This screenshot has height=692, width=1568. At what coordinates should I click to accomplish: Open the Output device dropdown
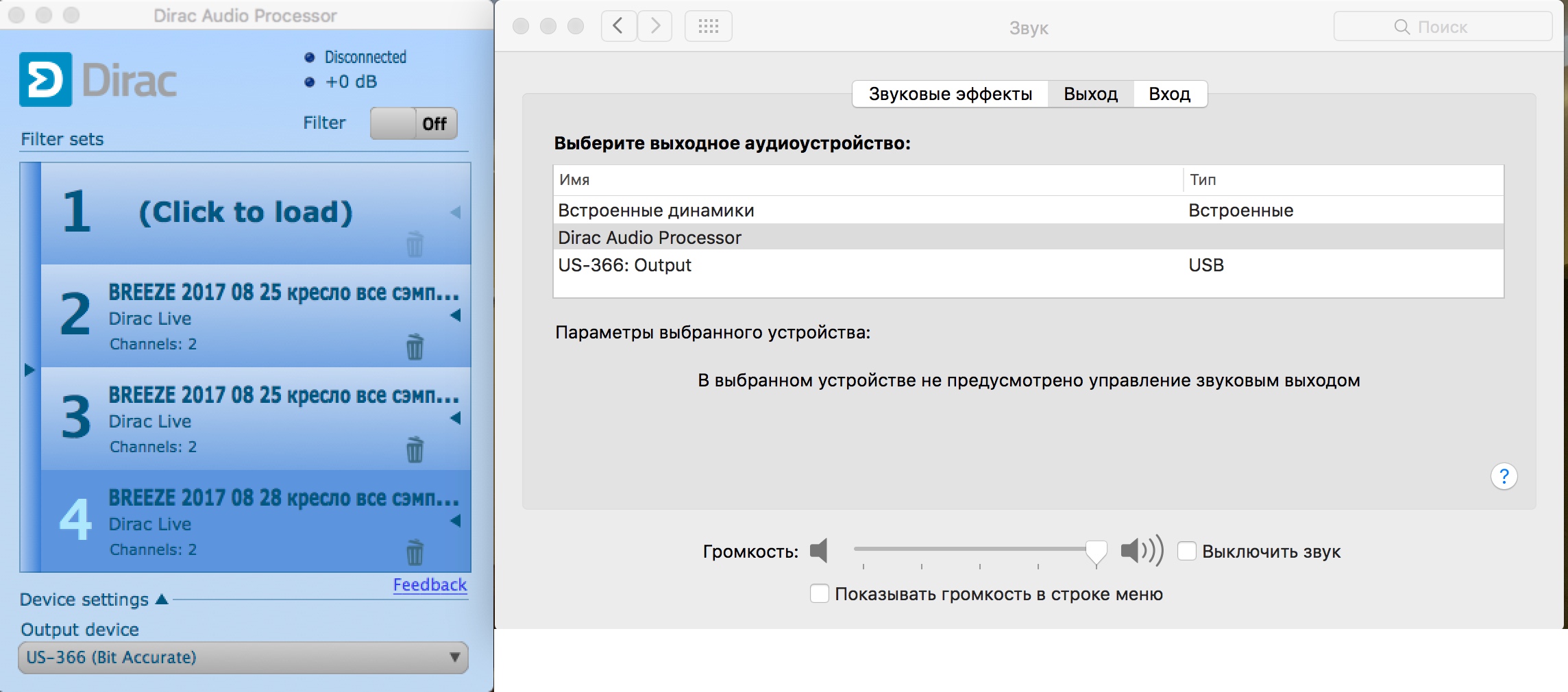[243, 657]
